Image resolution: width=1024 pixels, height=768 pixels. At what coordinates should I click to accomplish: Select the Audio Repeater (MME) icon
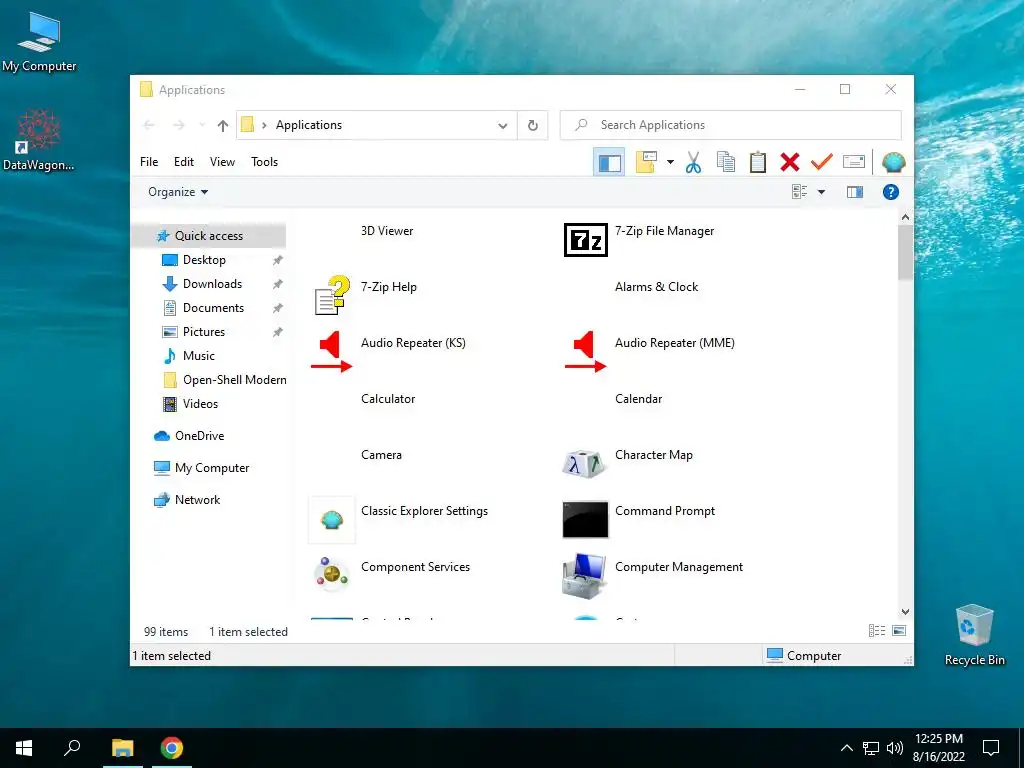click(x=586, y=351)
